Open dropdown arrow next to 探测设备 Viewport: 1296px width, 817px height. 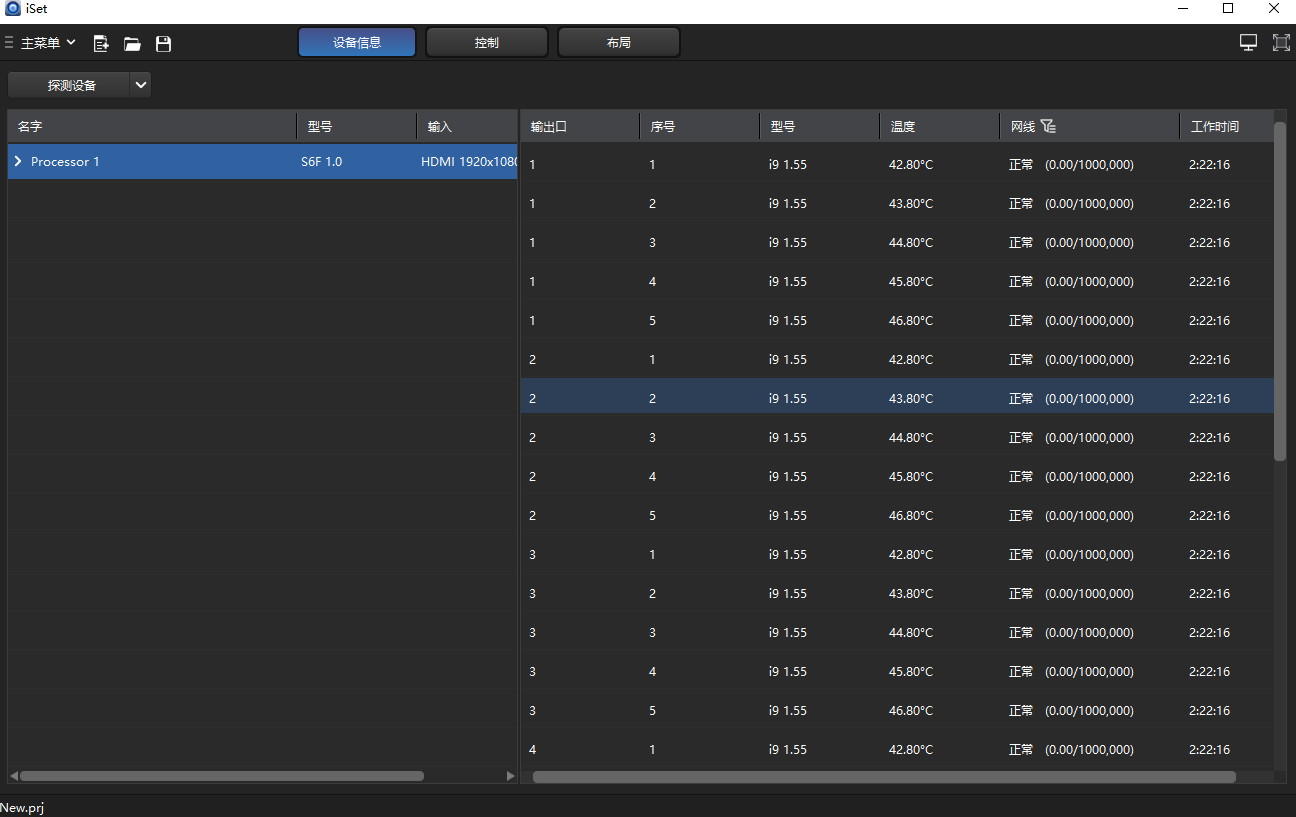tap(141, 85)
